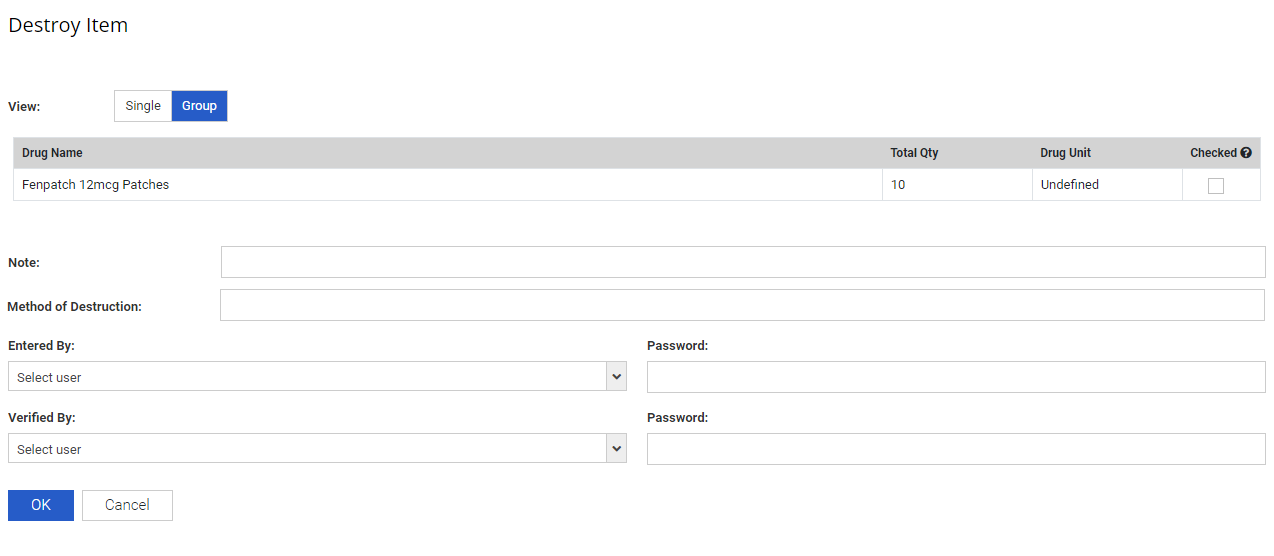The height and width of the screenshot is (556, 1274).
Task: Click the Verified By password field
Action: click(955, 449)
